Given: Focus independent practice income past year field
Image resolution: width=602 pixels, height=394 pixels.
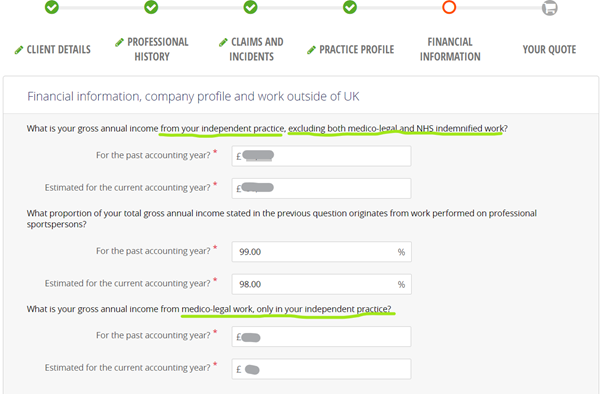Looking at the screenshot, I should pos(321,156).
